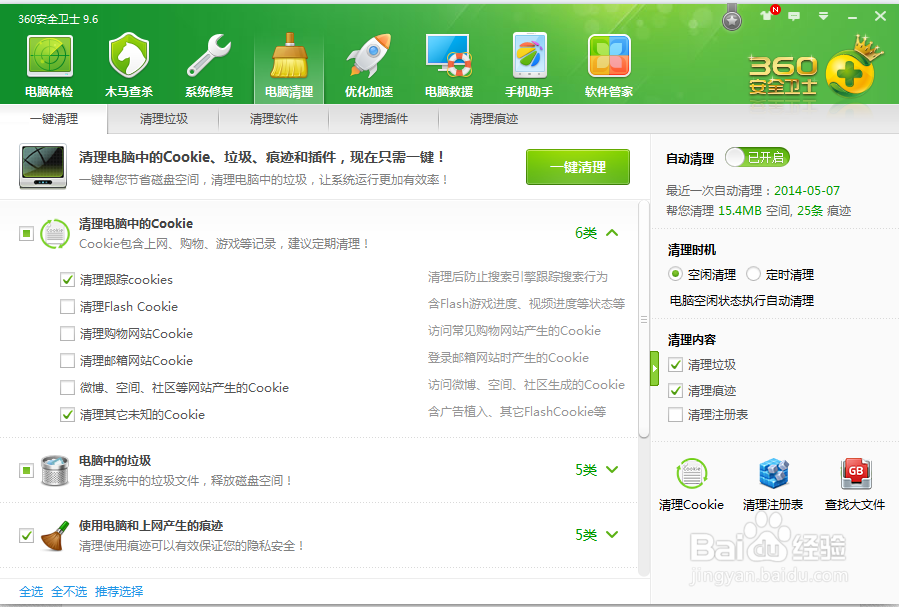Open 系统修复 wrench icon

click(209, 65)
